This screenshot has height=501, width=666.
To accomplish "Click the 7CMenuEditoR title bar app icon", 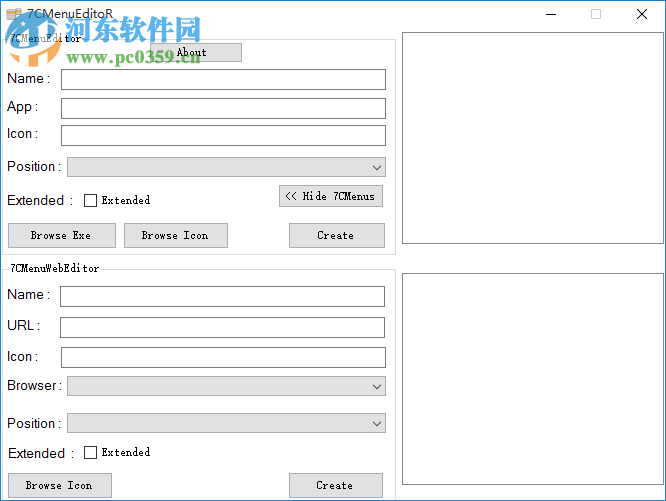I will [14, 14].
